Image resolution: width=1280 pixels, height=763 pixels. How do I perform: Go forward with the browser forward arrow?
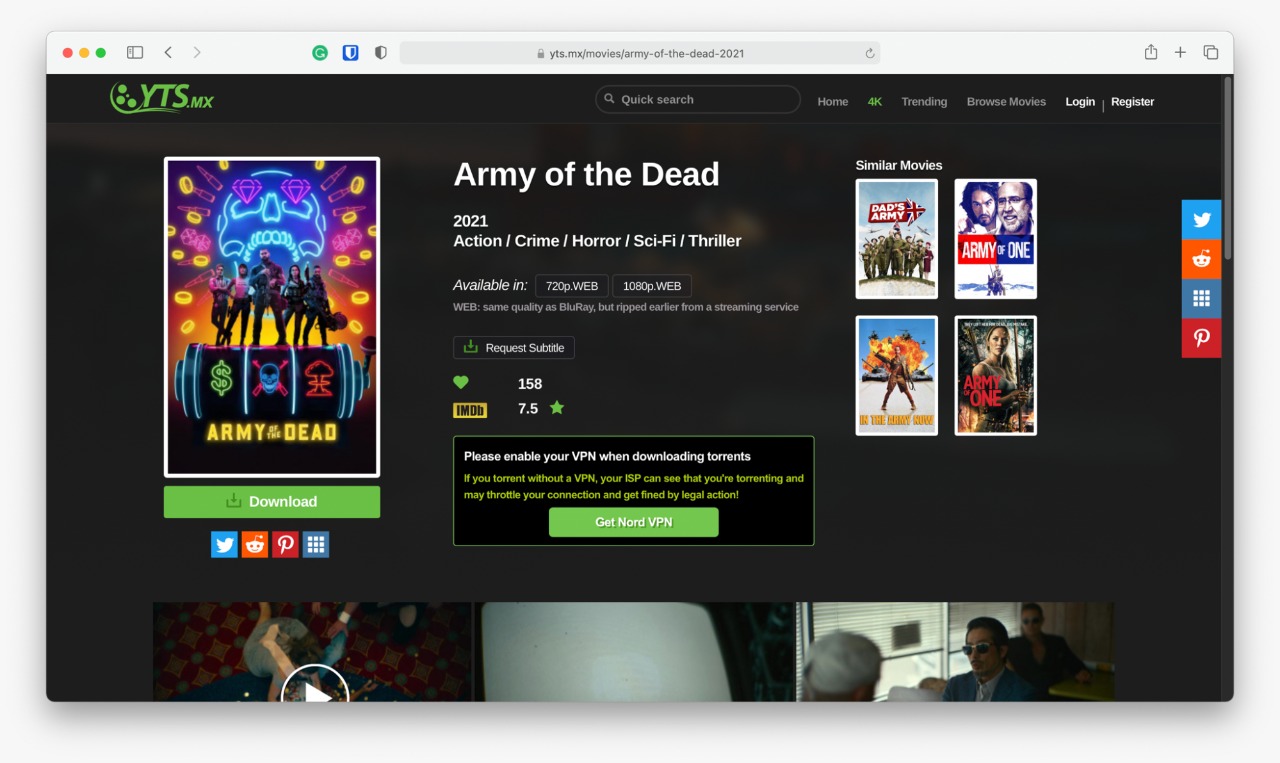[x=197, y=52]
